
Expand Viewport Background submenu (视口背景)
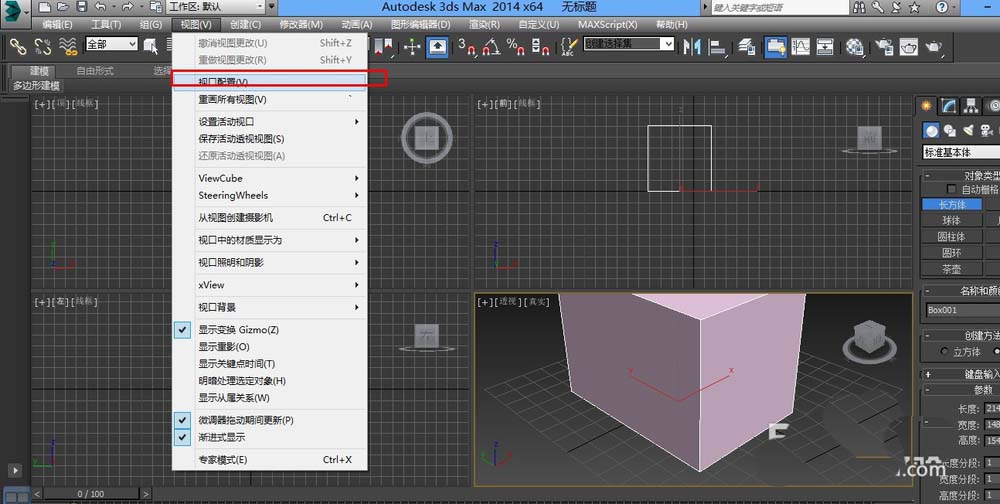(270, 308)
